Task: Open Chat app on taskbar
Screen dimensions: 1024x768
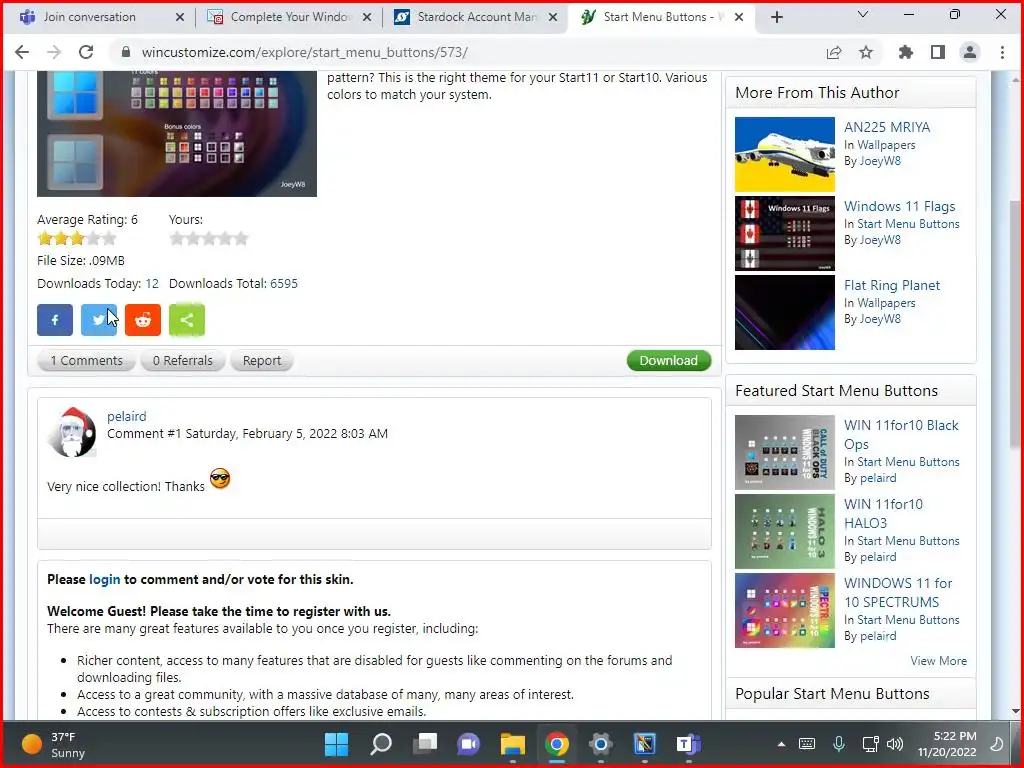Action: click(469, 744)
